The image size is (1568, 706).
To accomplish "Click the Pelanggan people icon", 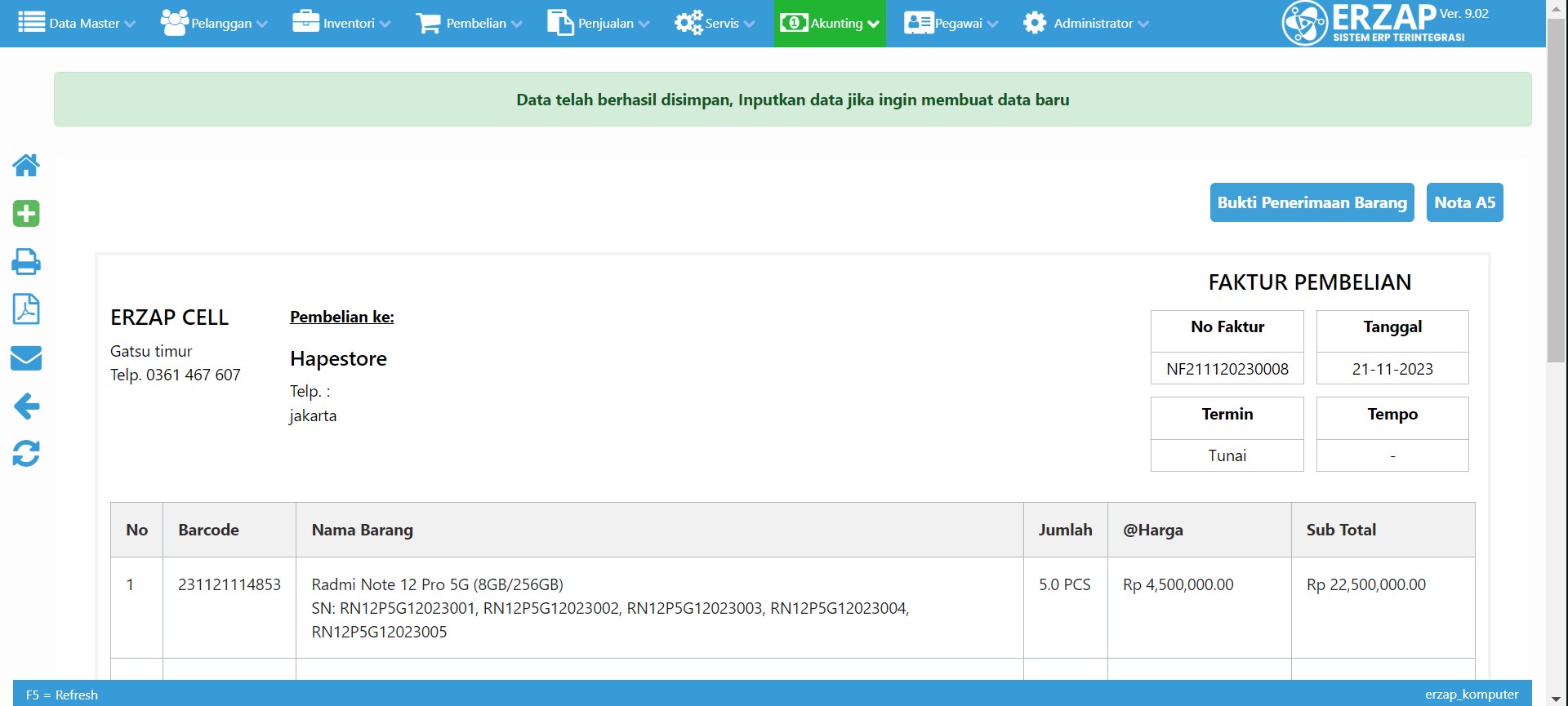I will pyautogui.click(x=174, y=22).
